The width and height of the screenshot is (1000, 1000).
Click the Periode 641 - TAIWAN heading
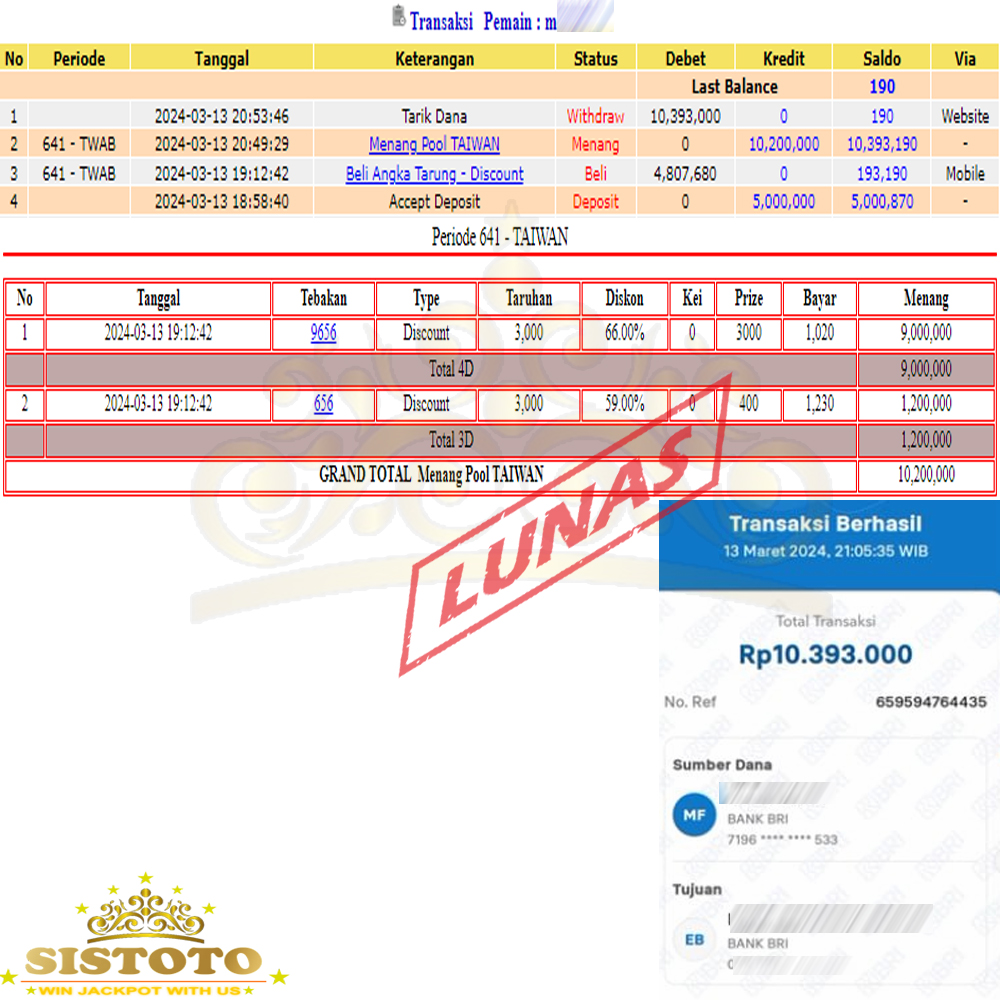(499, 237)
